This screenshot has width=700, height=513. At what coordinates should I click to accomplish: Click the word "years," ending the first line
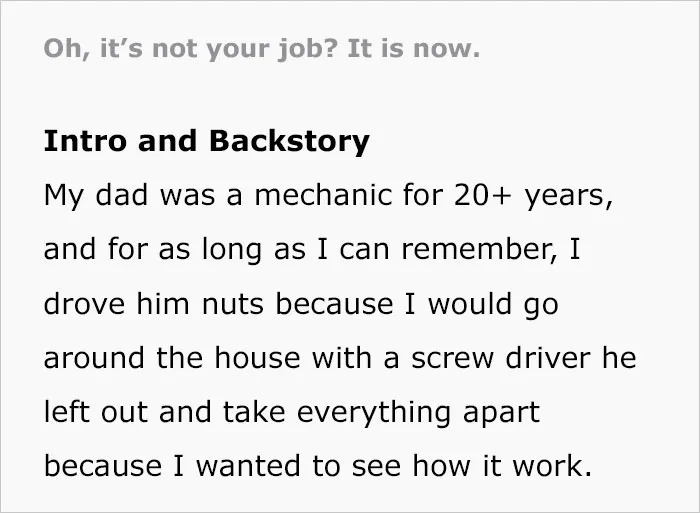568,197
